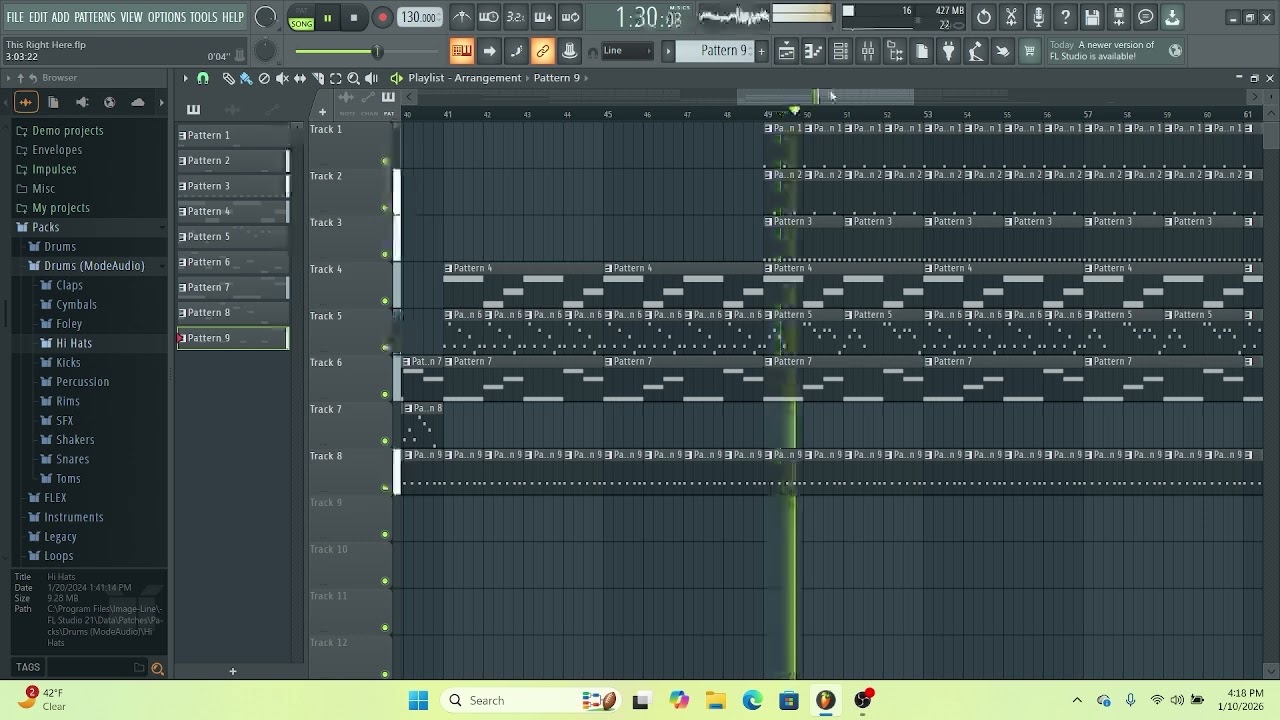Open the TOOLS menu

(204, 17)
